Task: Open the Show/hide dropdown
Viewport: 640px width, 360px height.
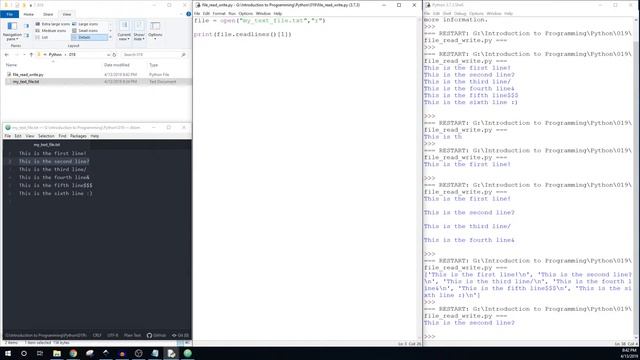Action: 139,31
